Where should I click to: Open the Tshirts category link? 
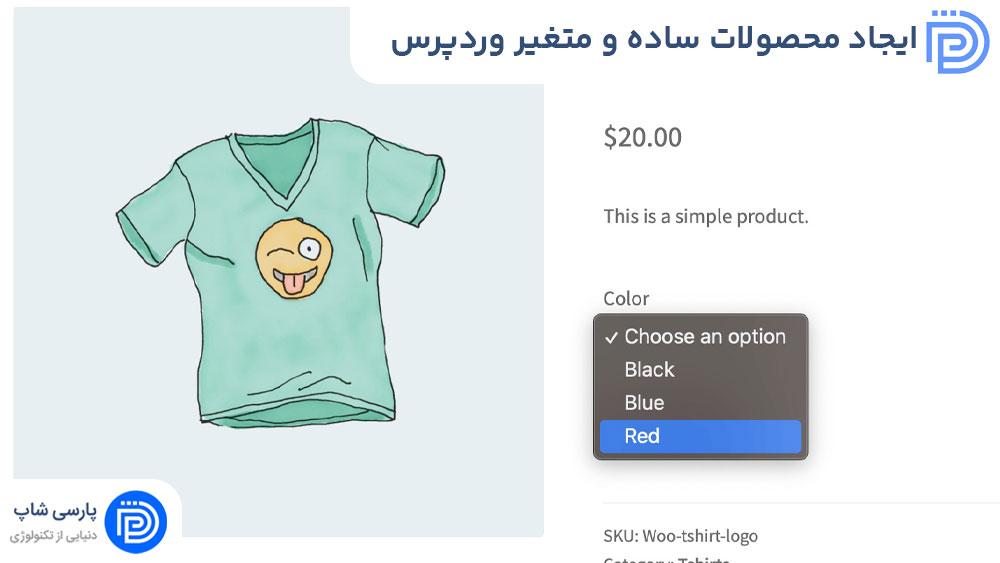click(x=703, y=559)
